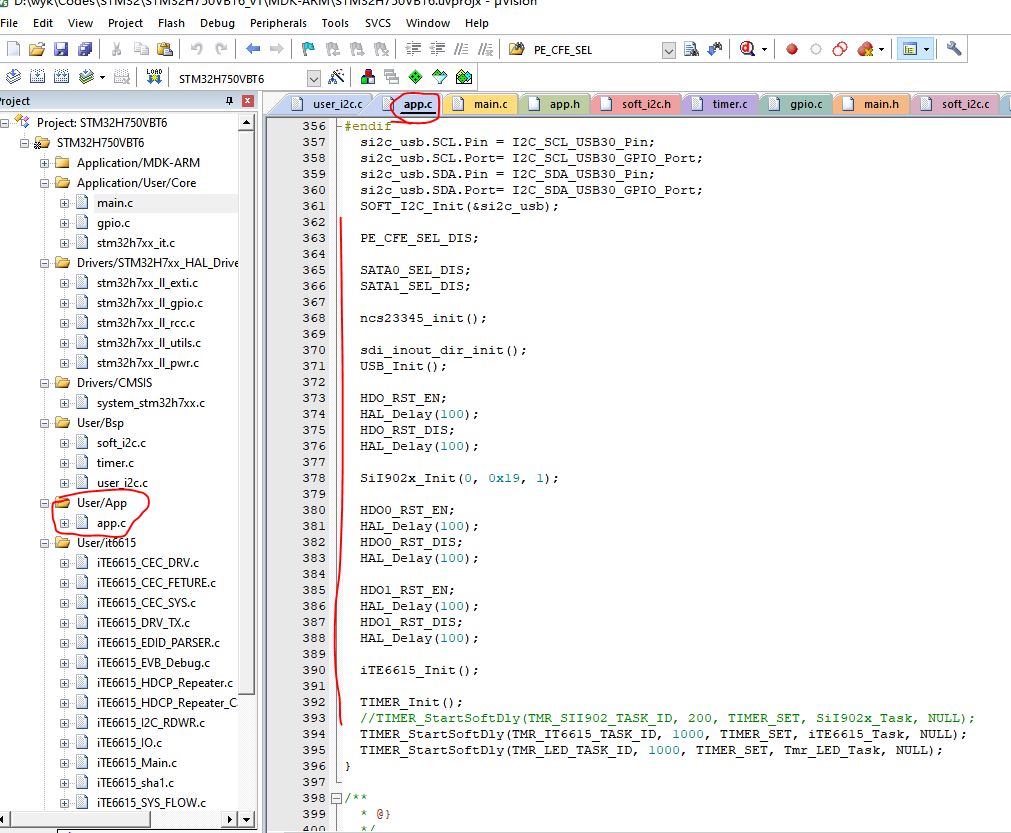Click the Save All icon
Image resolution: width=1011 pixels, height=833 pixels.
click(84, 49)
